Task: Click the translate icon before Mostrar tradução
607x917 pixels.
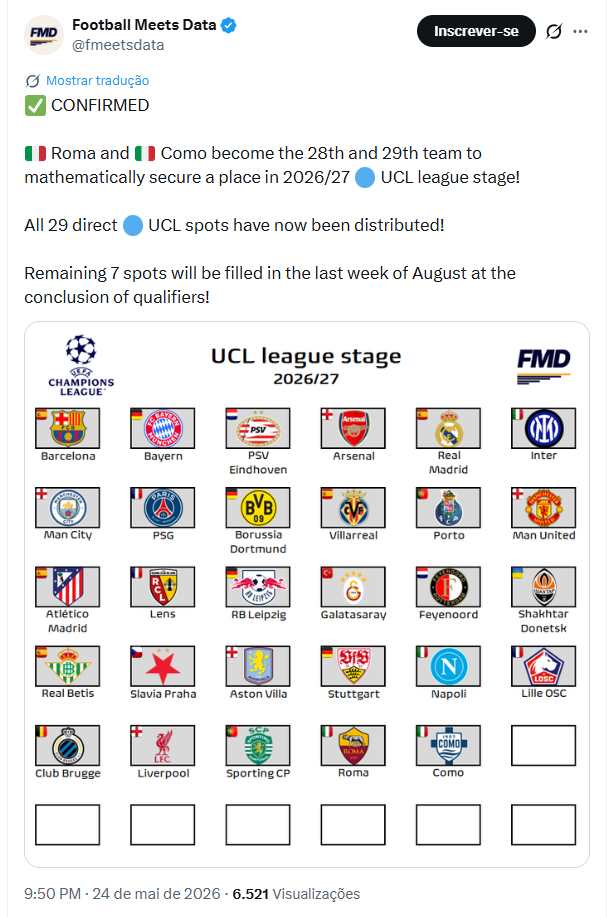Action: pyautogui.click(x=33, y=81)
